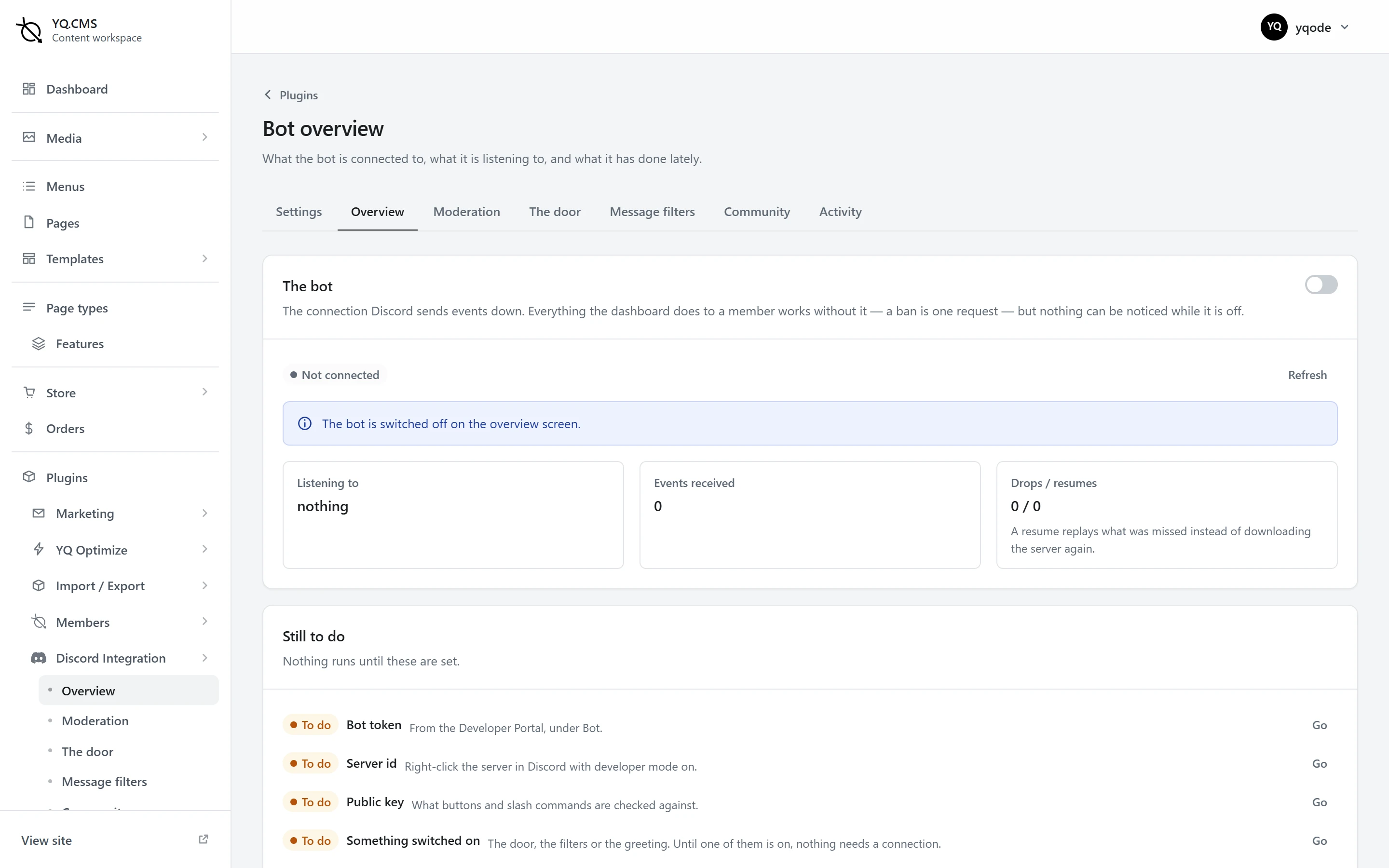Expand the Marketing submenu chevron
The width and height of the screenshot is (1389, 868).
pyautogui.click(x=205, y=513)
